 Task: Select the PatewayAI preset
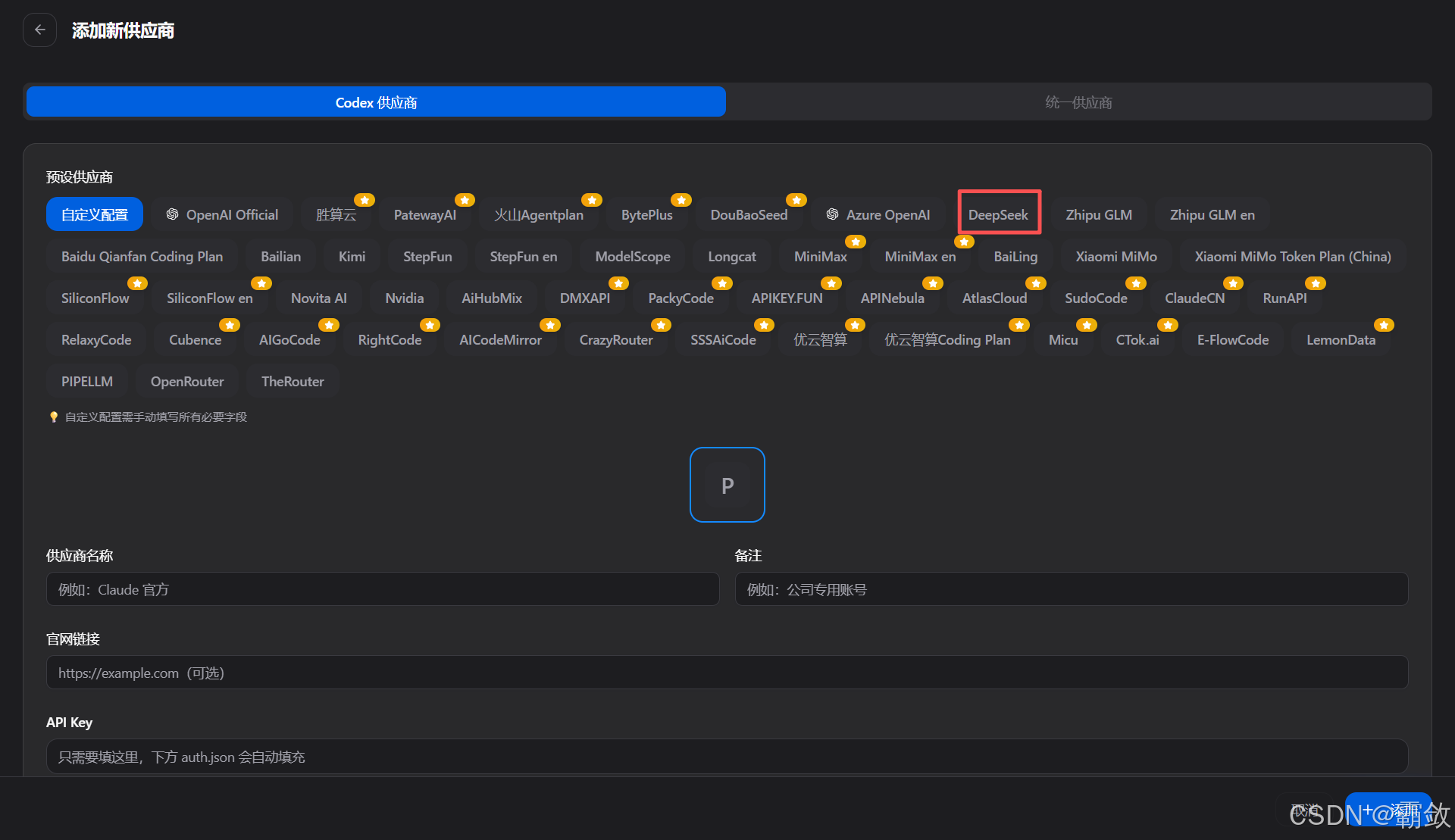[x=425, y=214]
